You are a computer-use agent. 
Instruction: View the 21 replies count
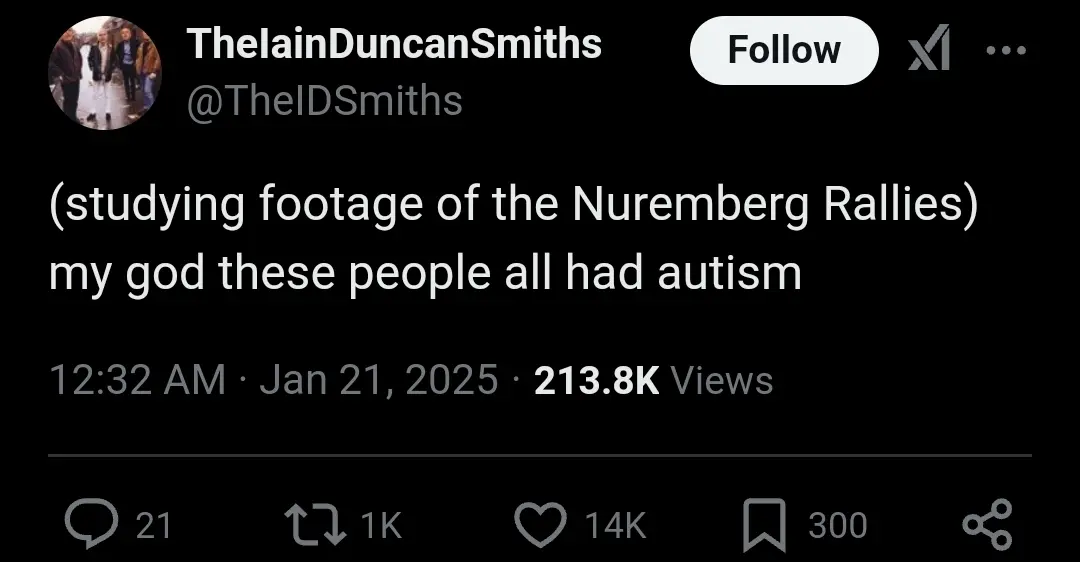coord(153,525)
